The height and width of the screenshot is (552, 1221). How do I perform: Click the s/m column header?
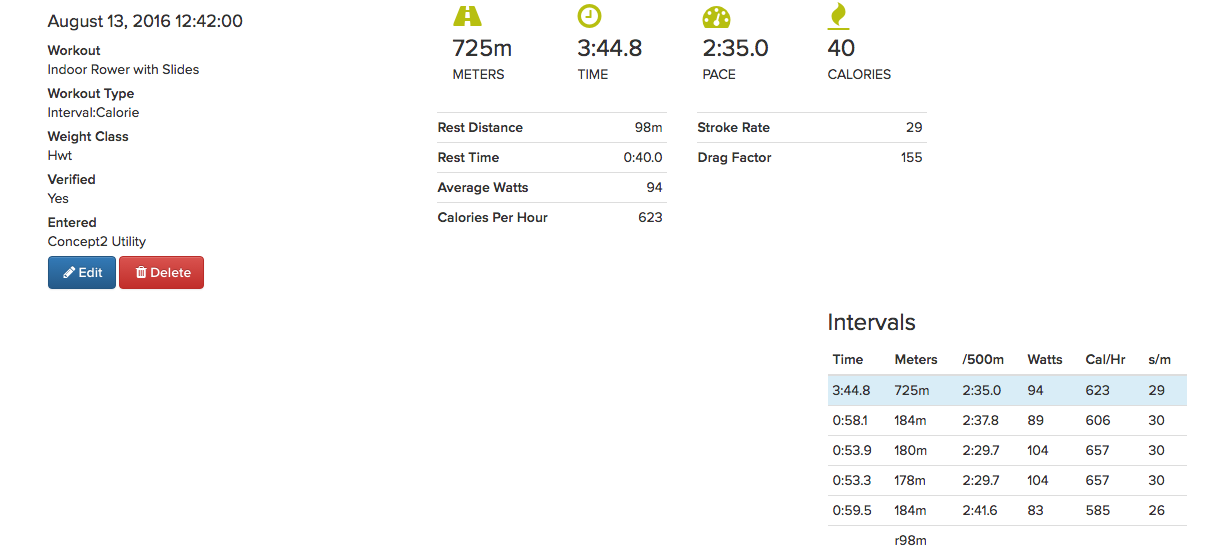pyautogui.click(x=1159, y=359)
